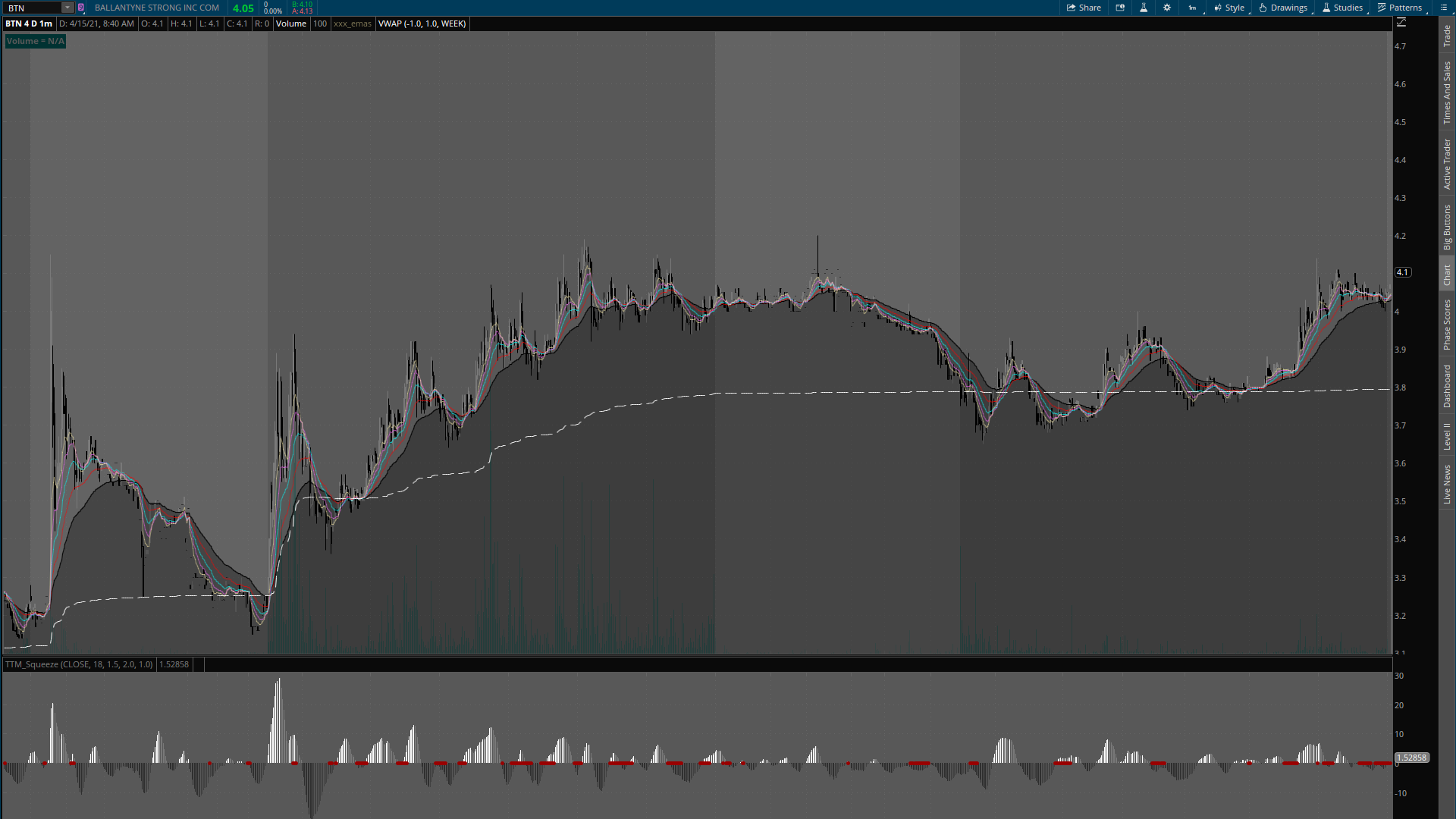Click the camera-shaped alert icon beside Share
The height and width of the screenshot is (819, 1456).
tap(1120, 8)
